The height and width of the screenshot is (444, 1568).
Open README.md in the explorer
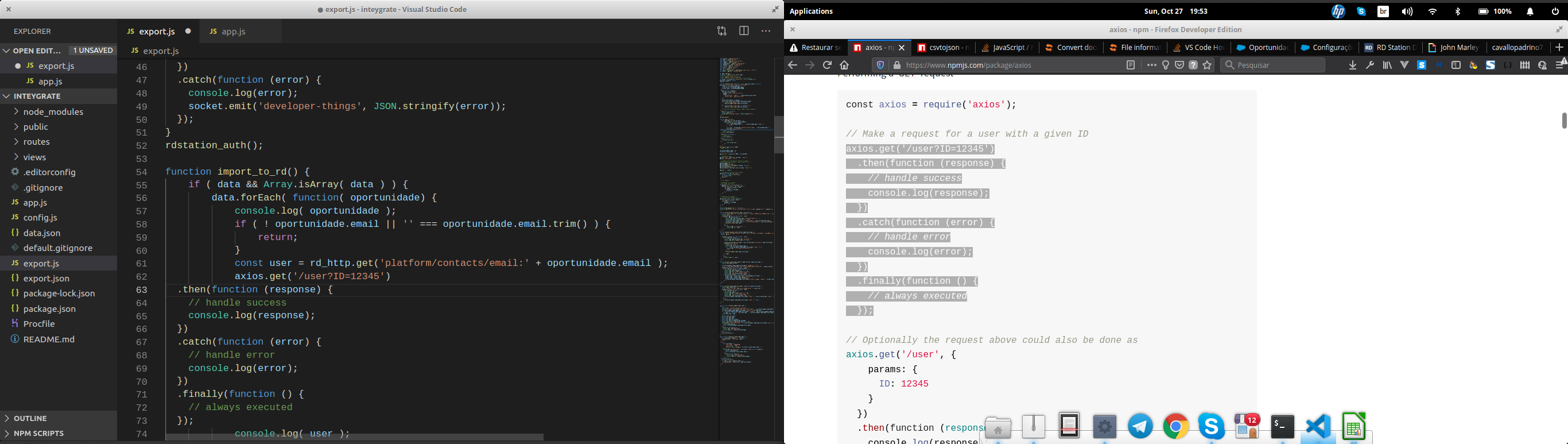click(49, 339)
